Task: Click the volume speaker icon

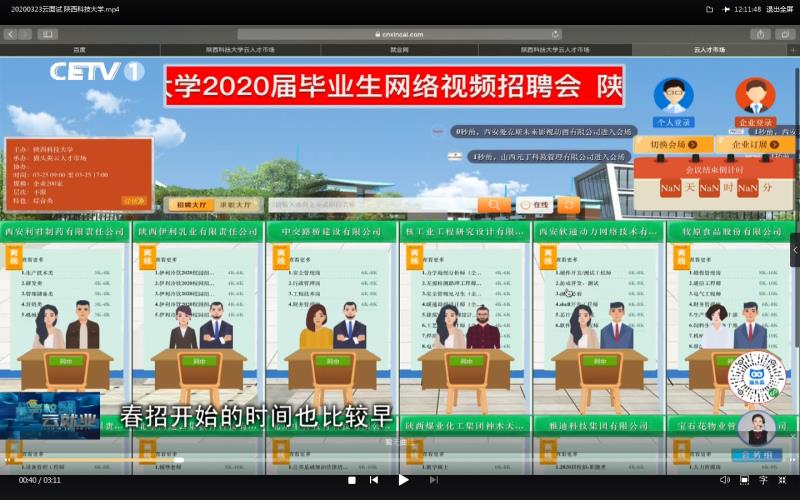Action: 724,480
